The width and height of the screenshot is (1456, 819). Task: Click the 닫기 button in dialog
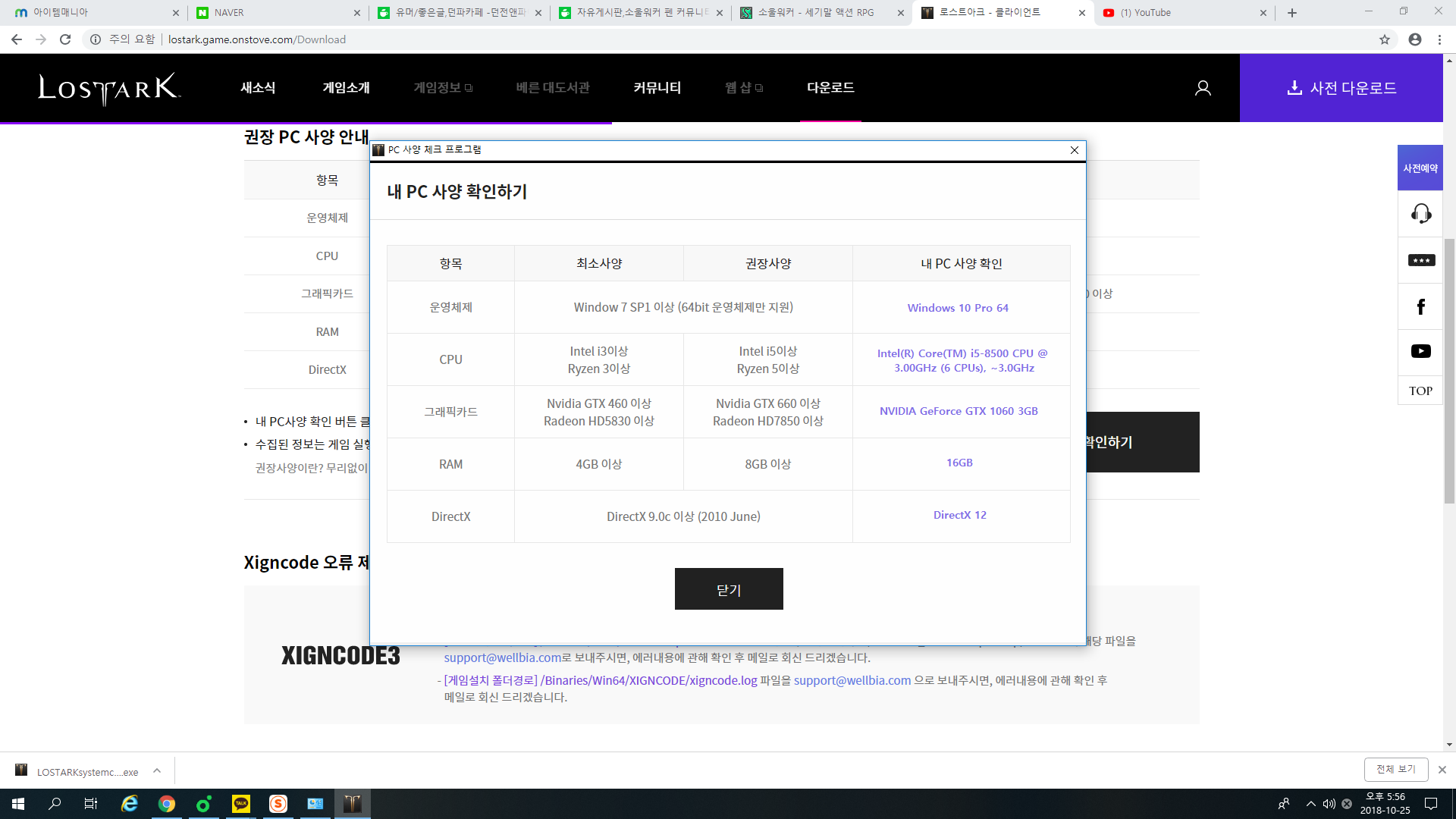[x=728, y=589]
